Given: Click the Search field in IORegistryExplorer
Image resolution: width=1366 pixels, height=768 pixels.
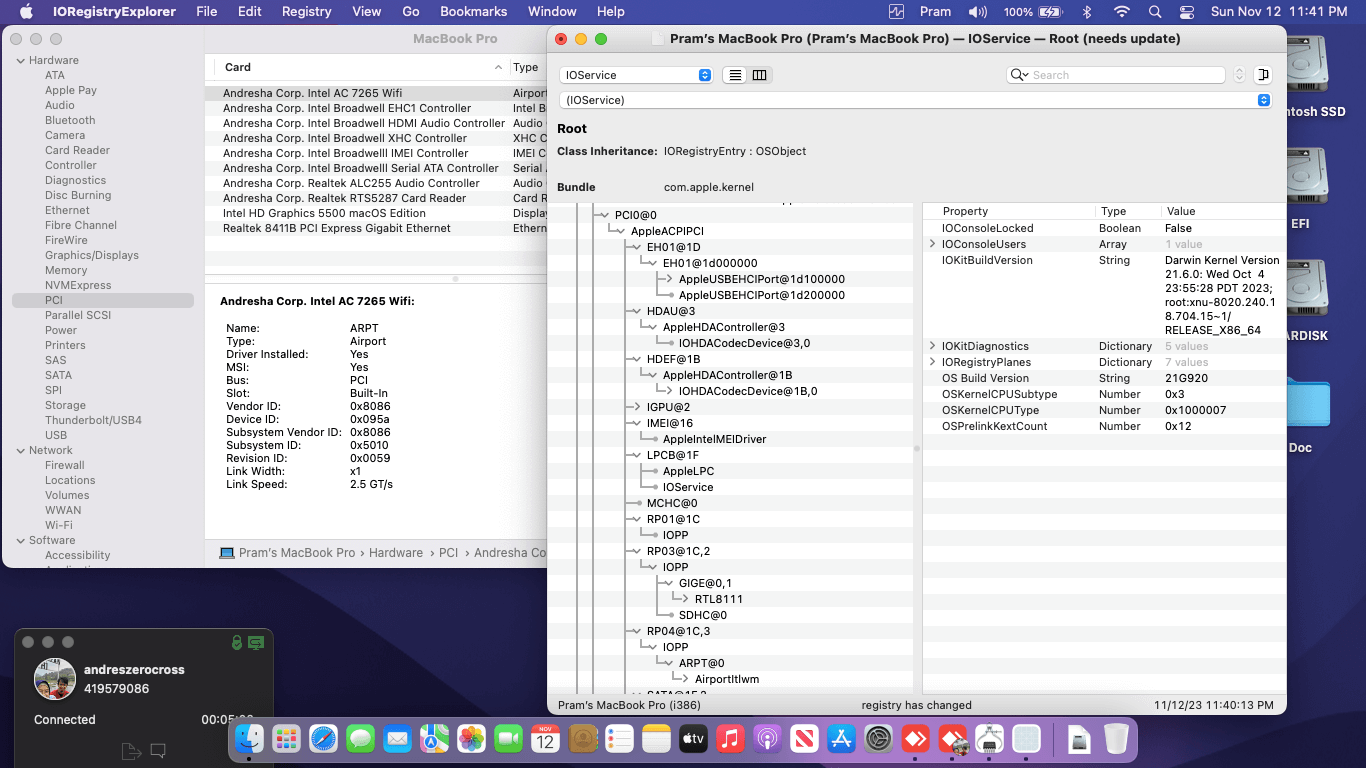Looking at the screenshot, I should pyautogui.click(x=1116, y=75).
